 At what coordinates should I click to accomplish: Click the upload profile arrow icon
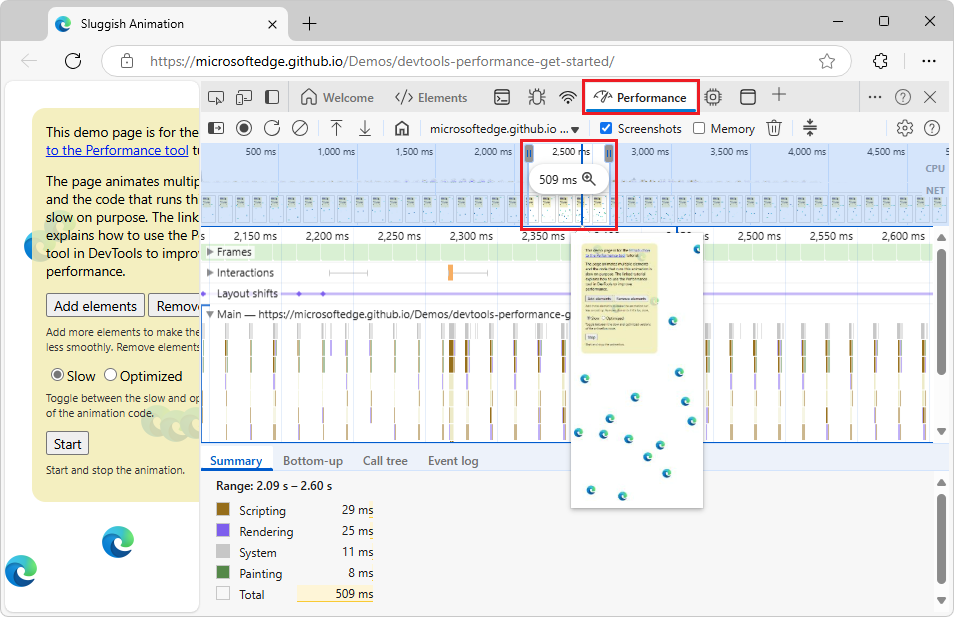pos(337,128)
